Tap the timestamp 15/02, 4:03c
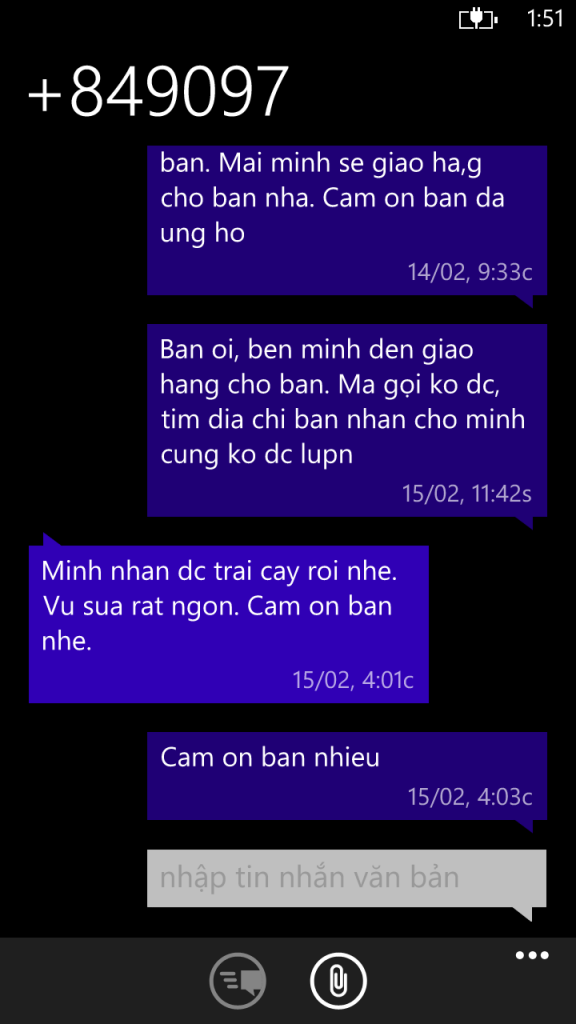Image resolution: width=576 pixels, height=1024 pixels. [x=470, y=796]
